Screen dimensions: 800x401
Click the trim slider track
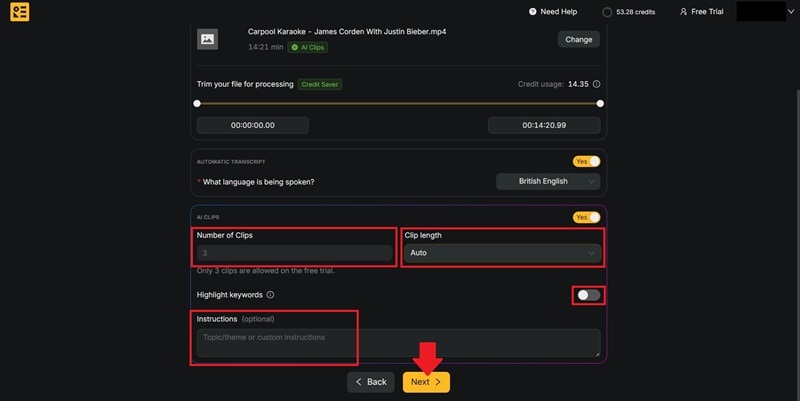[x=398, y=104]
